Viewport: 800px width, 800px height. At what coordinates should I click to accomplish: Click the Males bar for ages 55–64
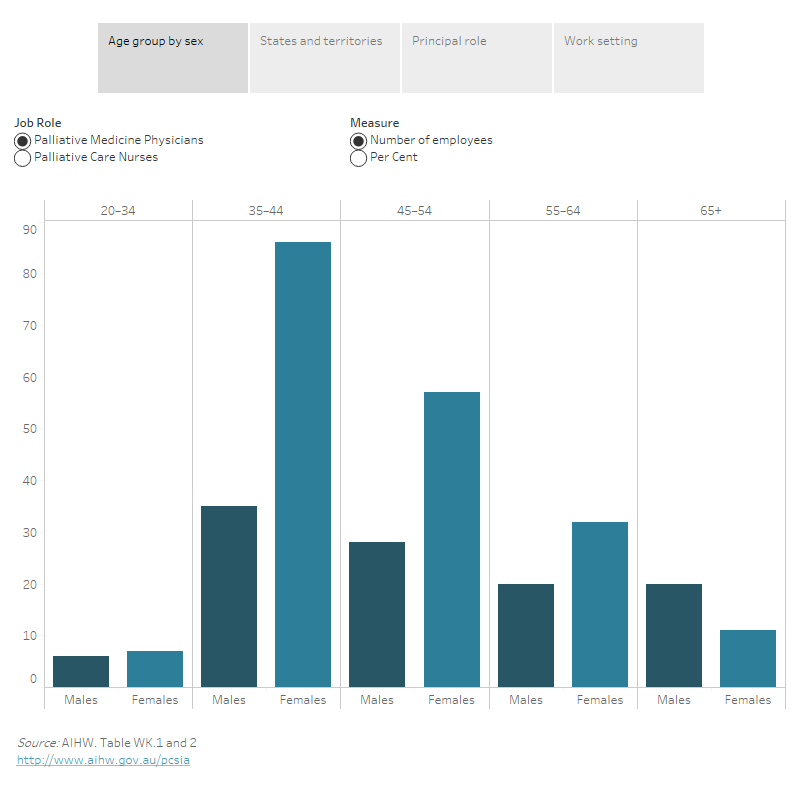pos(526,635)
